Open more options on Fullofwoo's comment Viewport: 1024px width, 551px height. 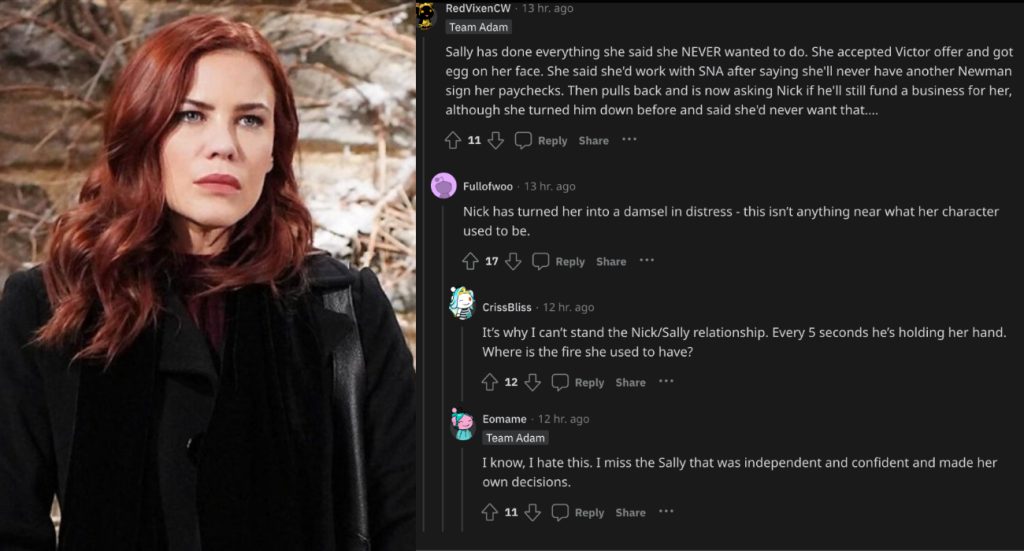coord(647,260)
